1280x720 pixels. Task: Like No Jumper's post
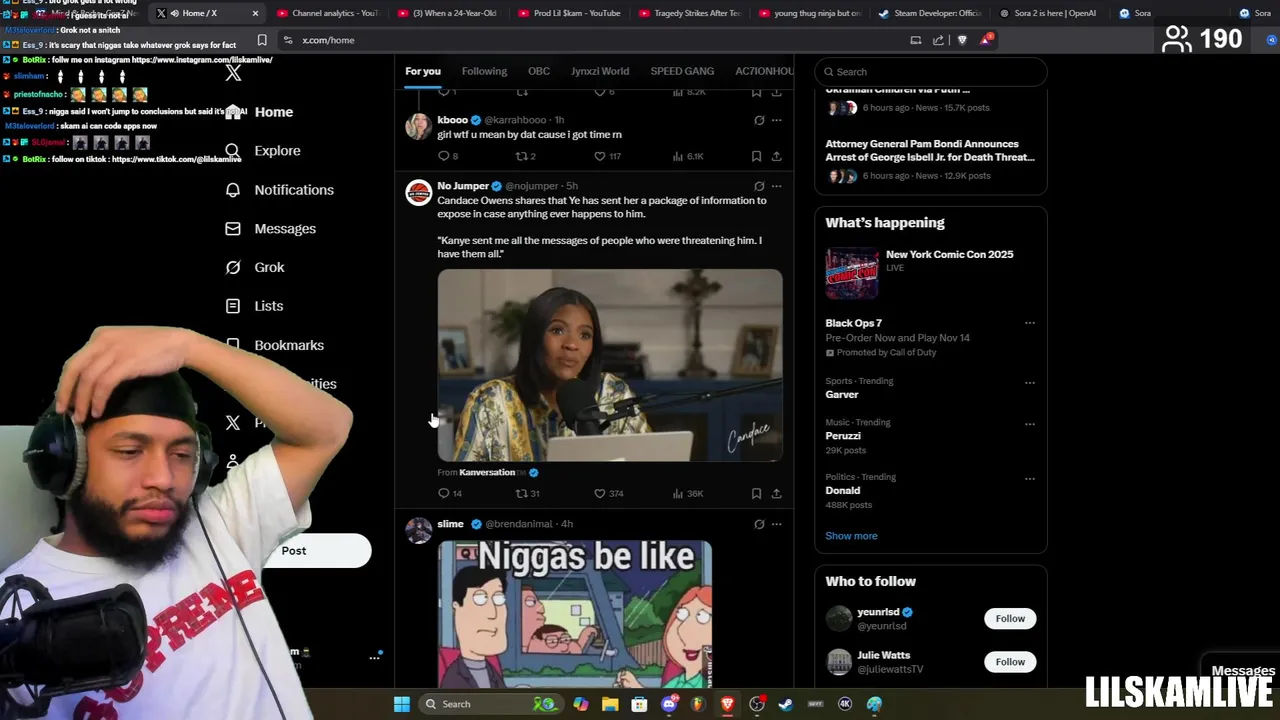point(600,493)
